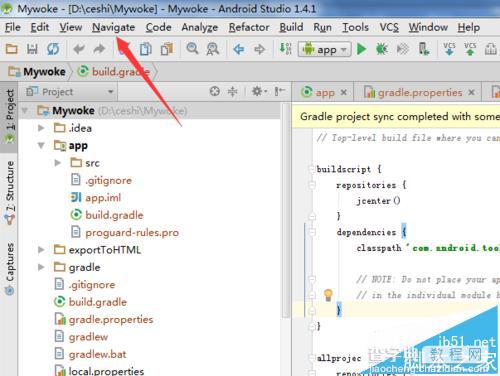Click the Synchronize refresh icon

tap(53, 49)
